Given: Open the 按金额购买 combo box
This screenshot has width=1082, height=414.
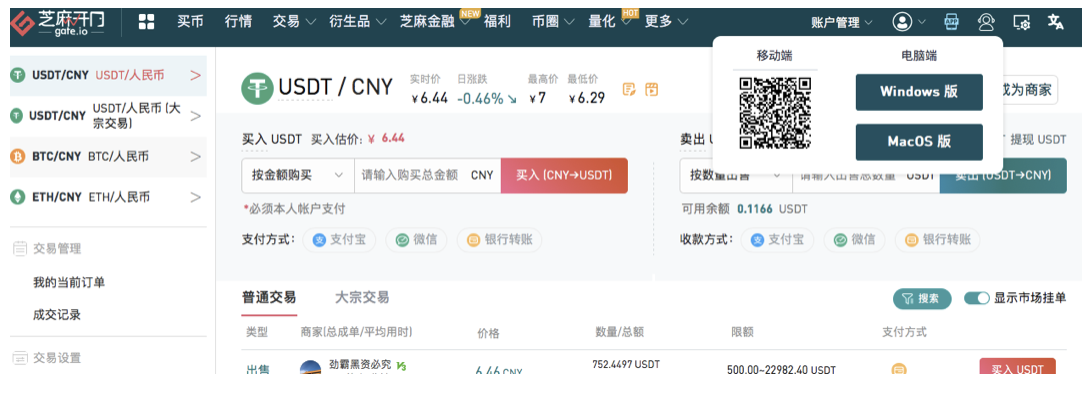Looking at the screenshot, I should (x=298, y=175).
